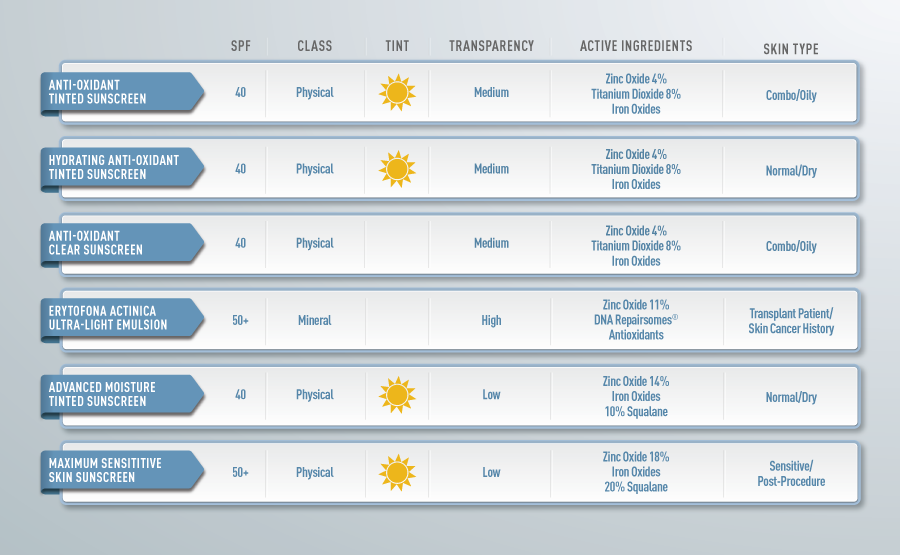
Task: Click the Antioxidants ingredient text
Action: pyautogui.click(x=636, y=335)
